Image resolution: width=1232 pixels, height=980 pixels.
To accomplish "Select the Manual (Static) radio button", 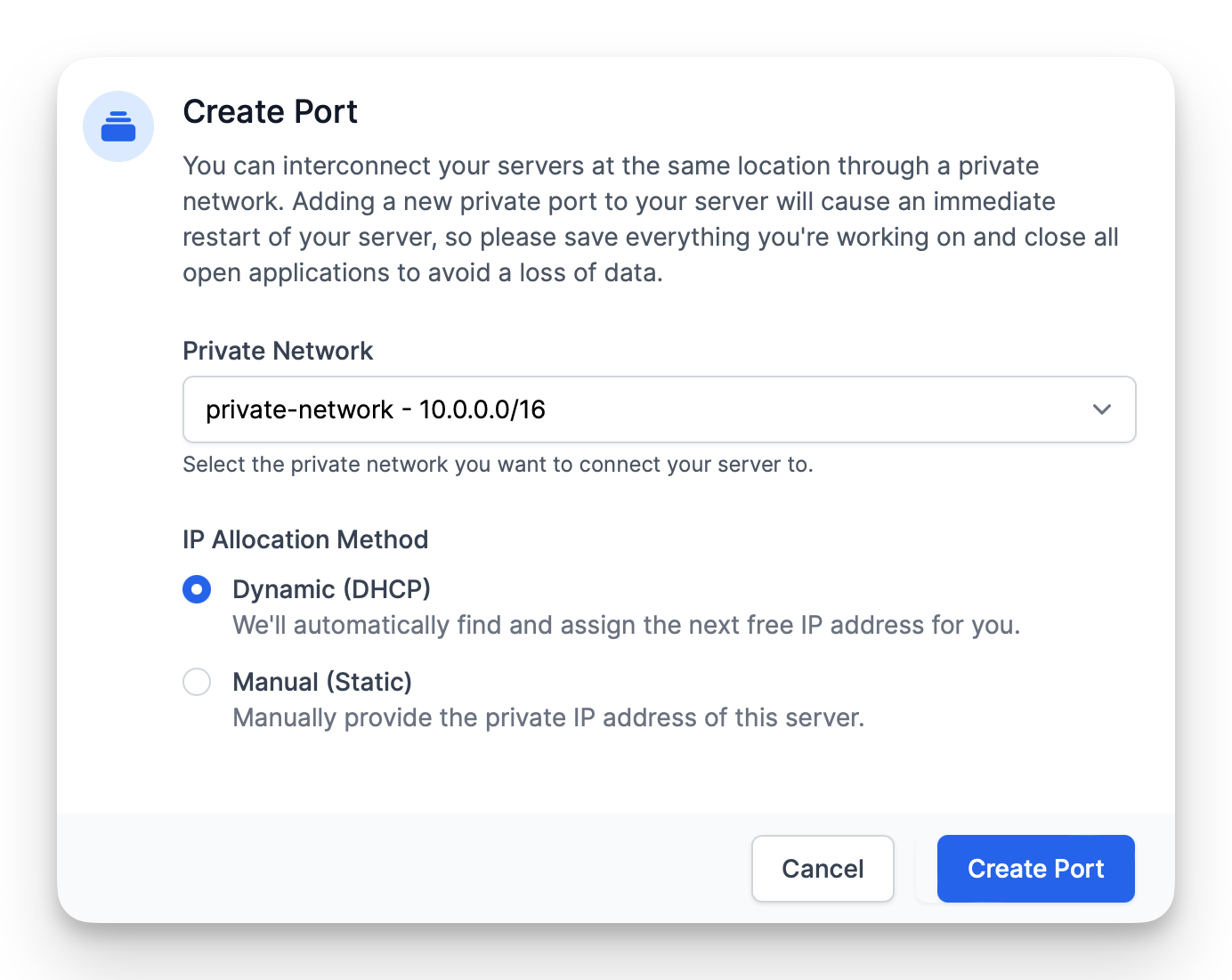I will pos(197,682).
